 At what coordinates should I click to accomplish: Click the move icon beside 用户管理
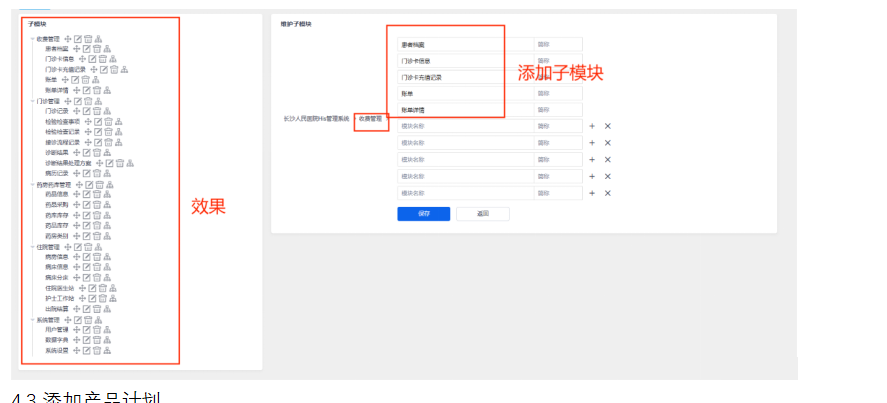[76, 329]
